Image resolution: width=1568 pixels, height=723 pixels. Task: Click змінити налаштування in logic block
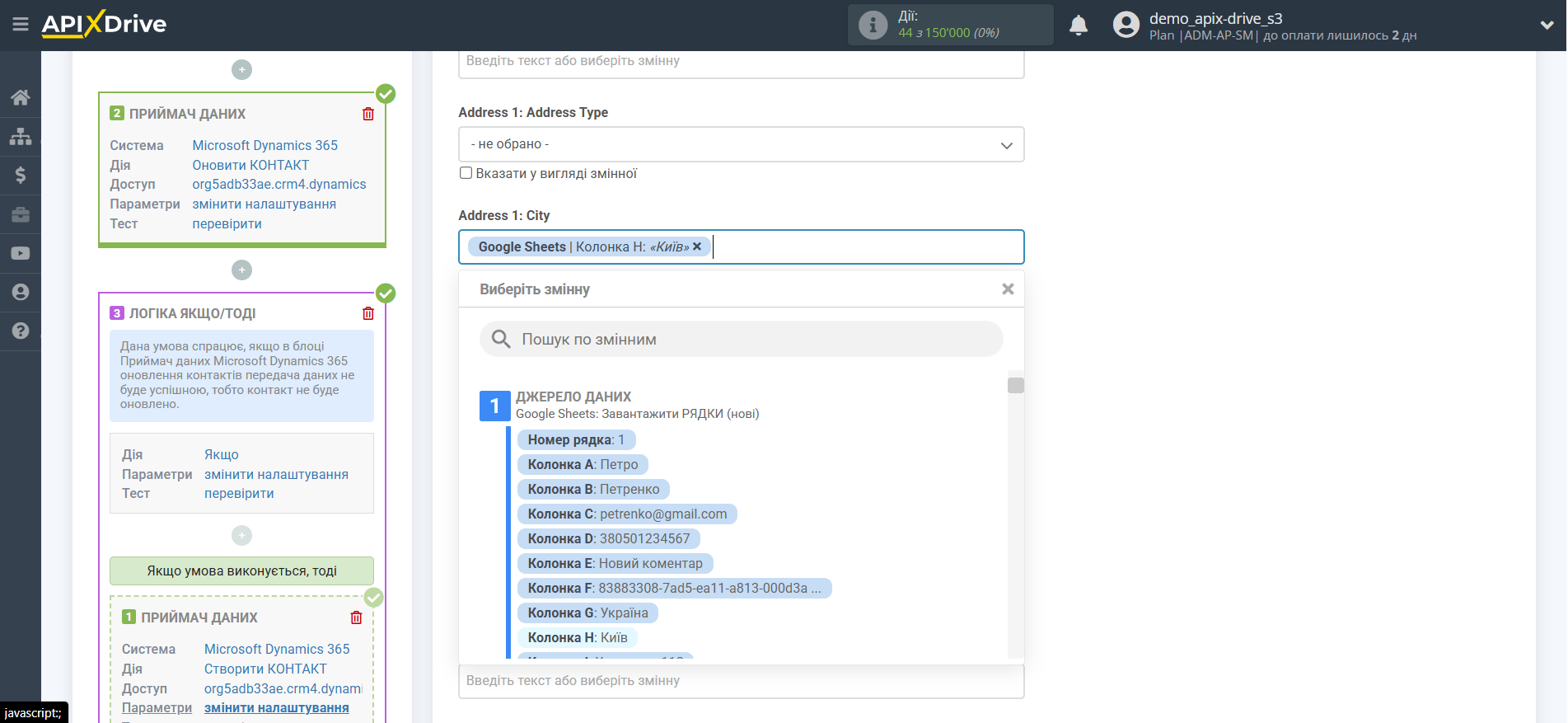coord(276,474)
